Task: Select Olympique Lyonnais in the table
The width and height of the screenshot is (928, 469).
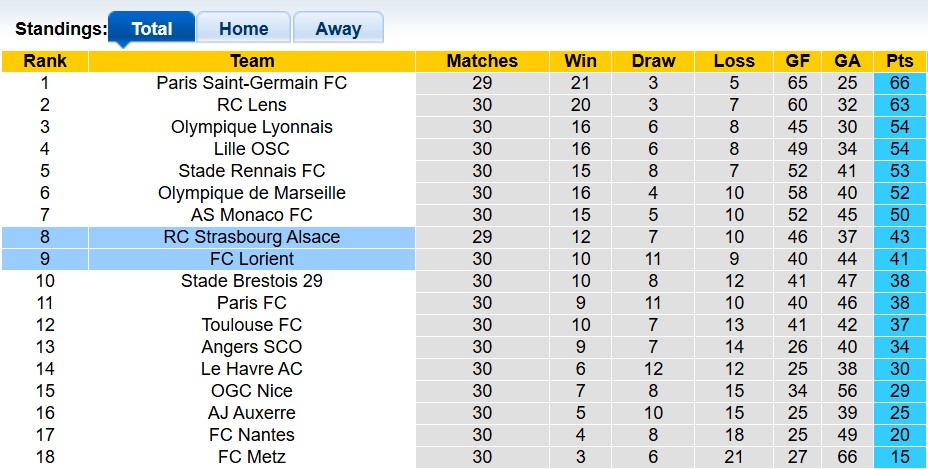Action: (252, 127)
